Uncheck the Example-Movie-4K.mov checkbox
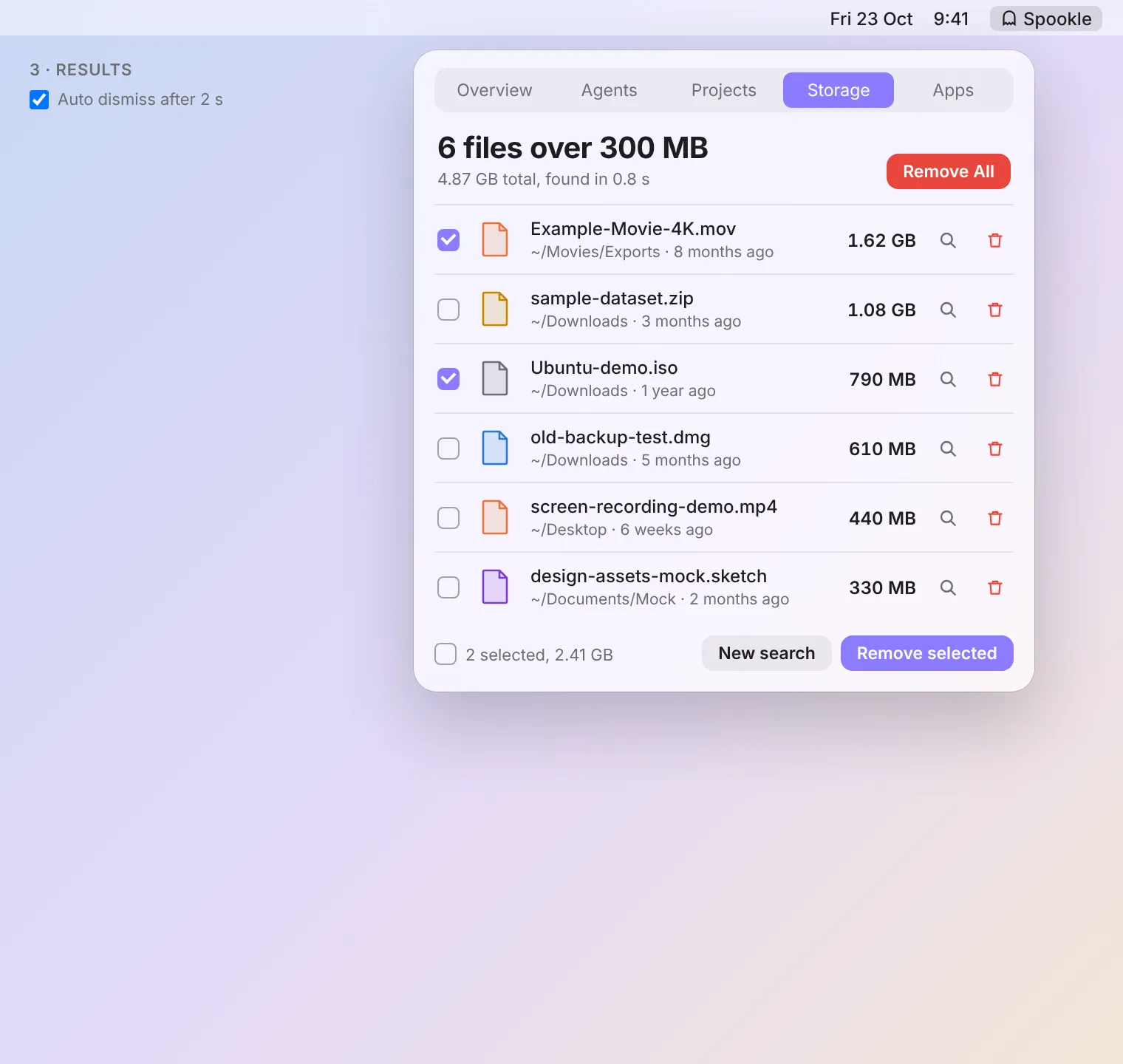 click(448, 240)
